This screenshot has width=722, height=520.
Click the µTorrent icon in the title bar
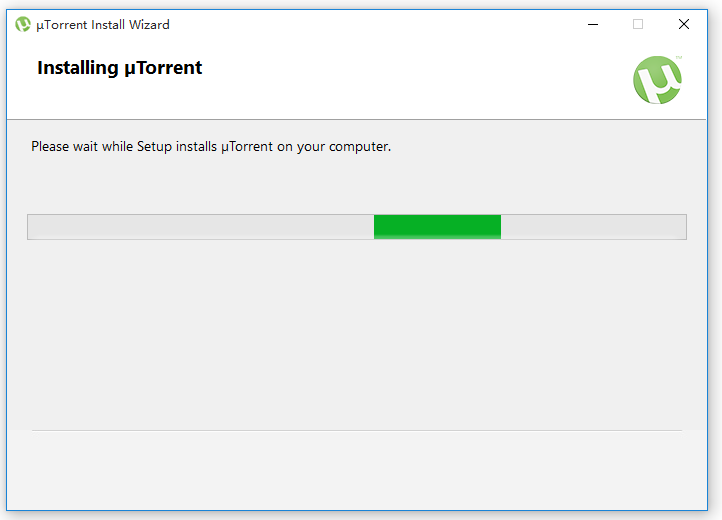pos(23,24)
